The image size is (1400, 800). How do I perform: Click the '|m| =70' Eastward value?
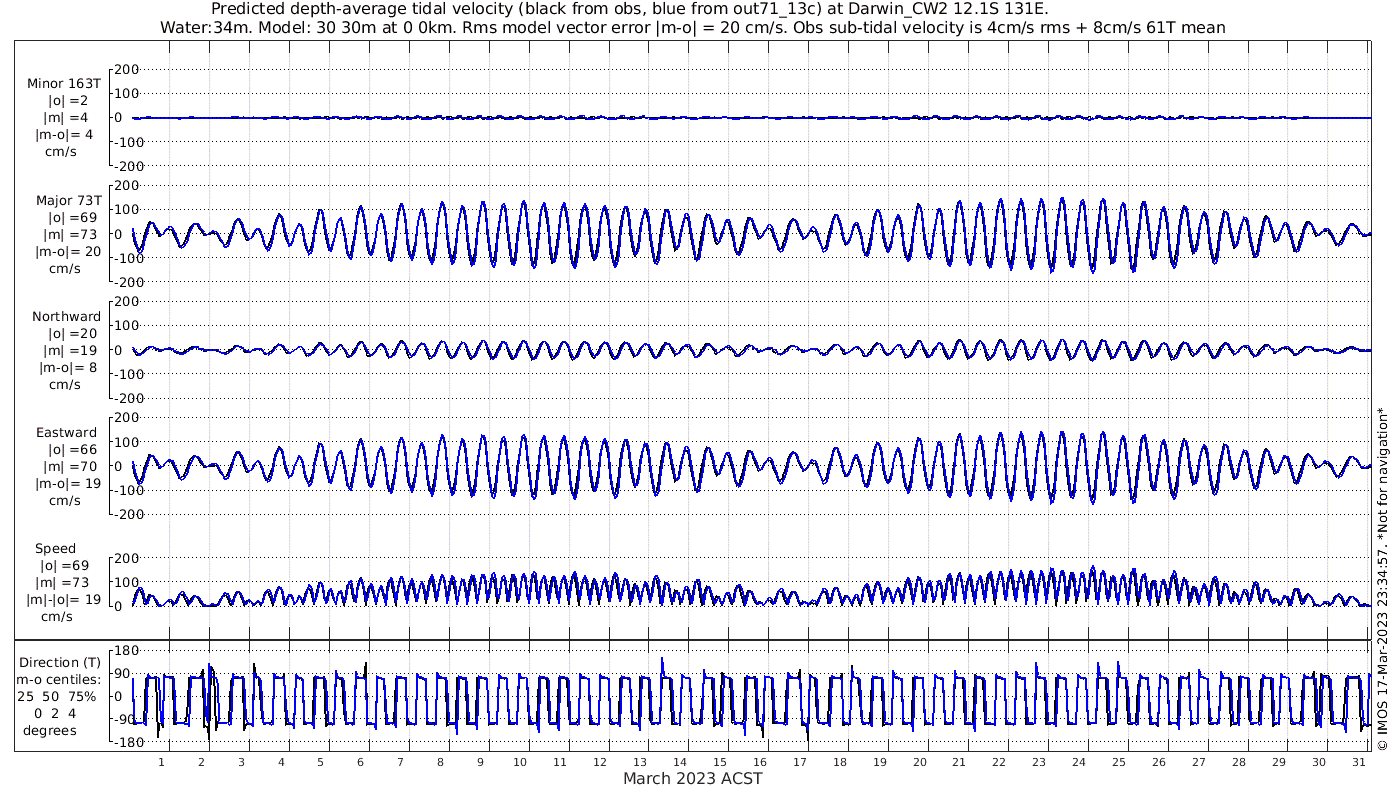pos(68,467)
